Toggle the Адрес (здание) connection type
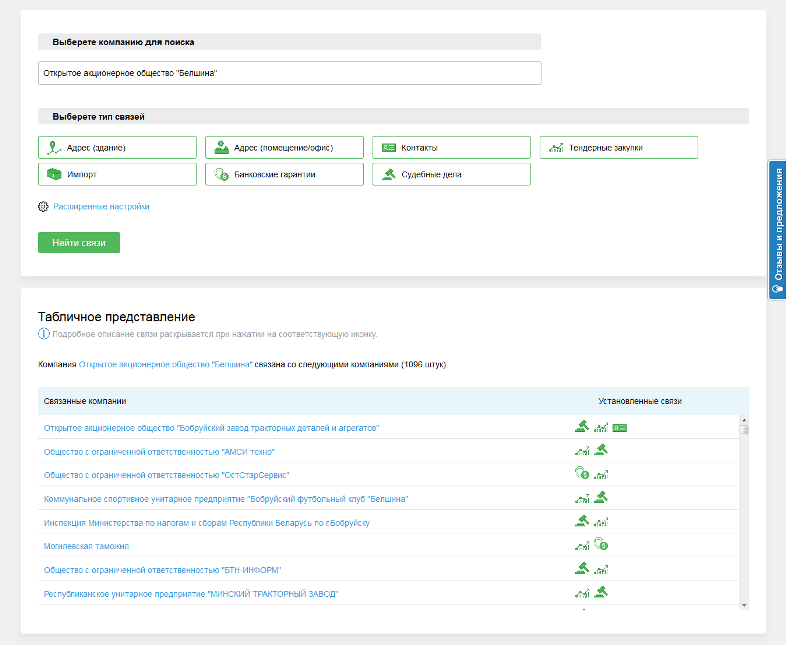This screenshot has height=645, width=786. tap(117, 148)
